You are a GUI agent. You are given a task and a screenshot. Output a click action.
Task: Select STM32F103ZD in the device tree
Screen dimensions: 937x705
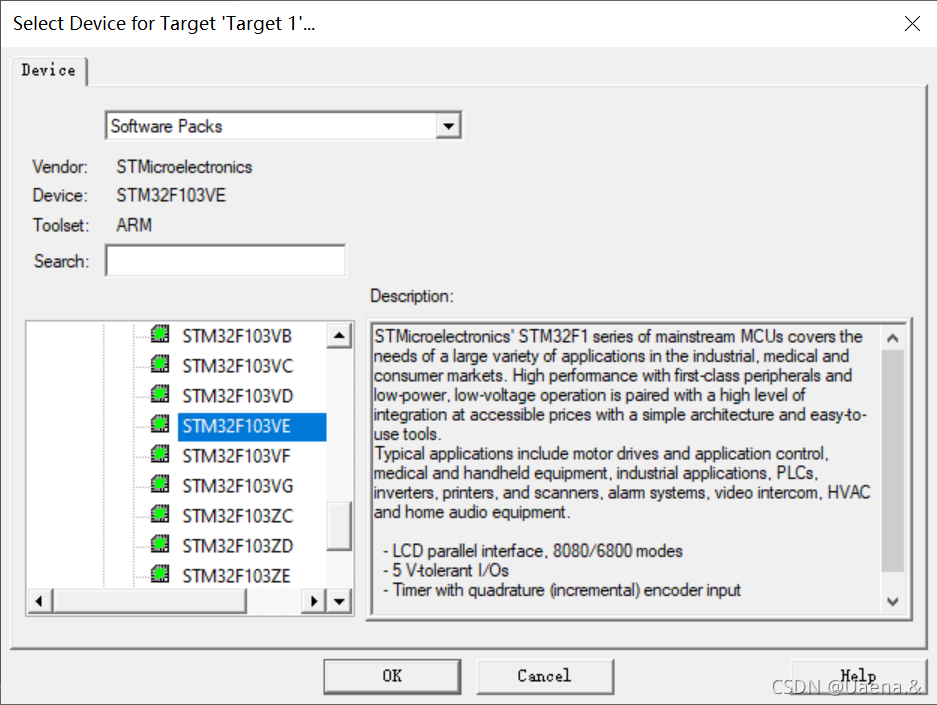[238, 546]
